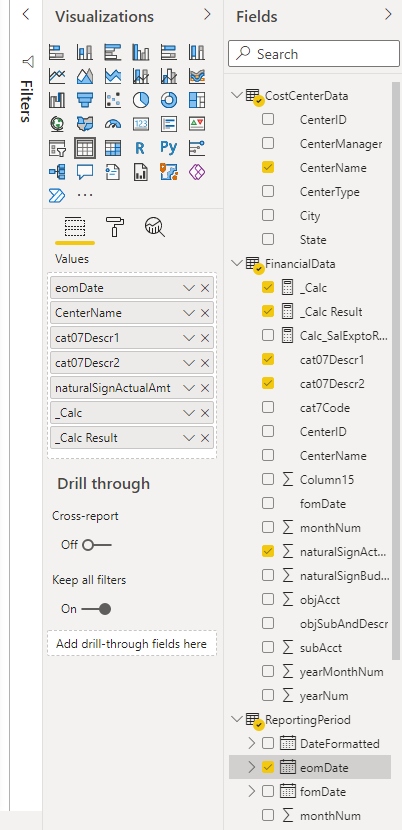Image resolution: width=402 pixels, height=830 pixels.
Task: Select the Funnel visual
Action: tap(85, 100)
